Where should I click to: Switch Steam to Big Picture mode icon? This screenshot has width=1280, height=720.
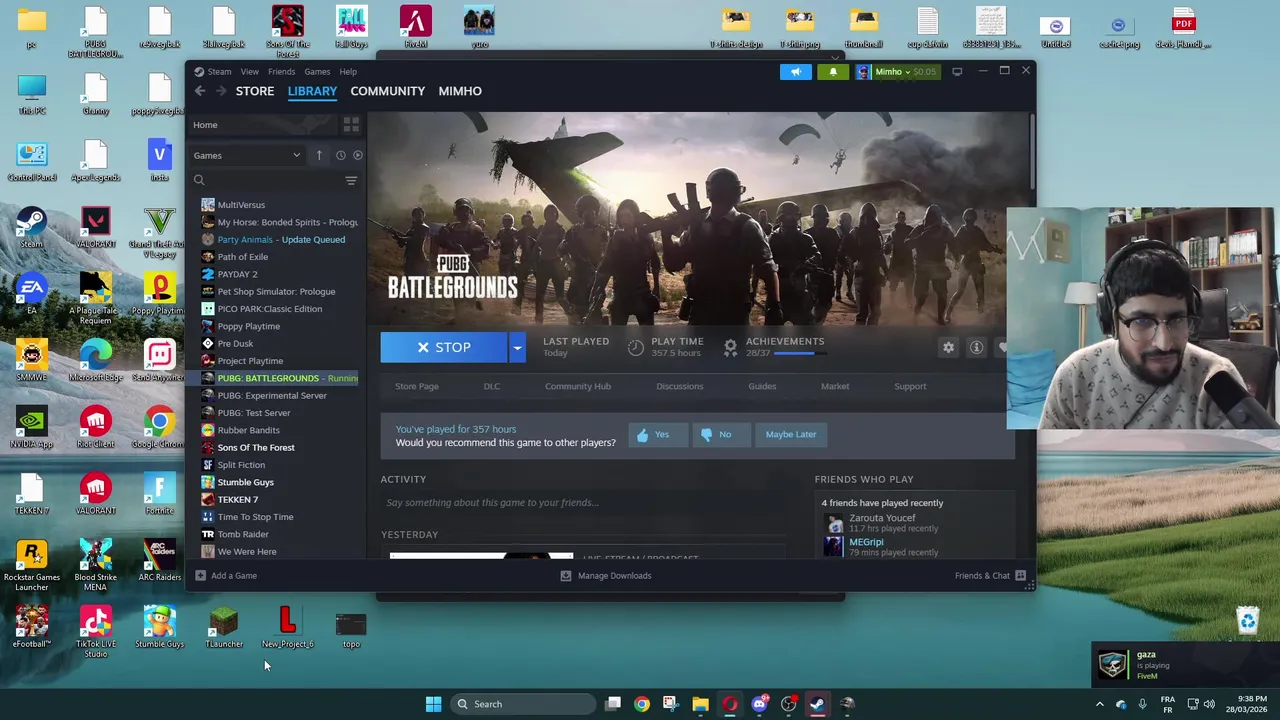[x=957, y=72]
